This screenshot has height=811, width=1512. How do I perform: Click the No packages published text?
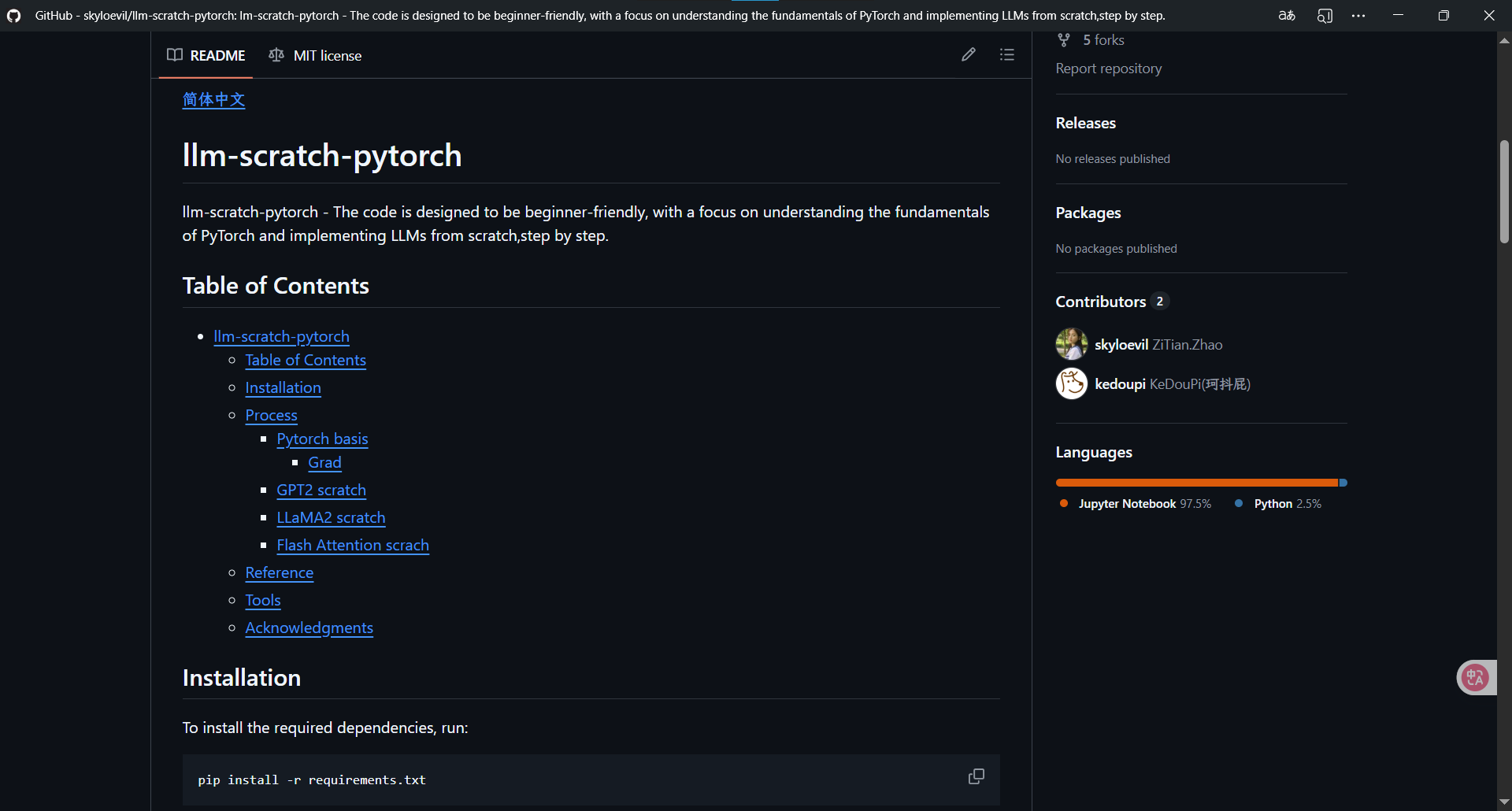pos(1117,249)
